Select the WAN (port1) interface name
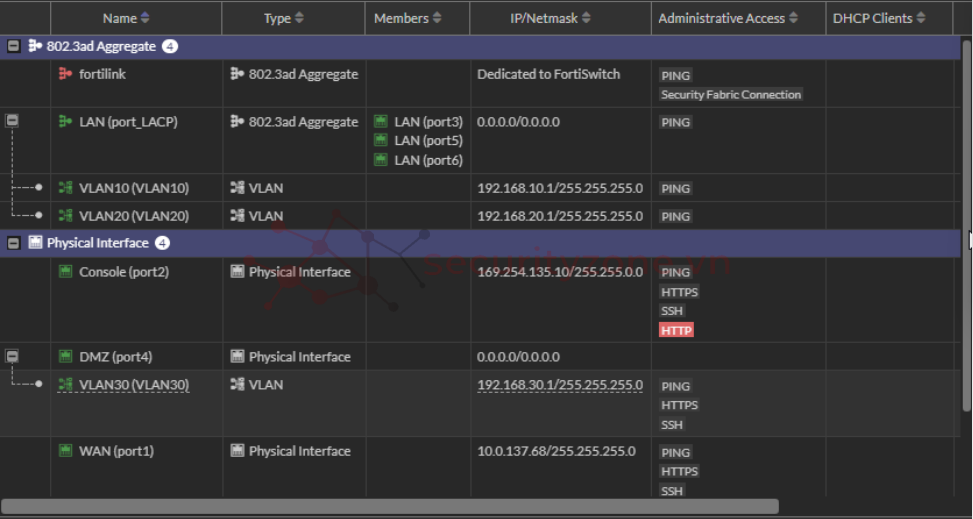This screenshot has width=973, height=519. pos(117,451)
